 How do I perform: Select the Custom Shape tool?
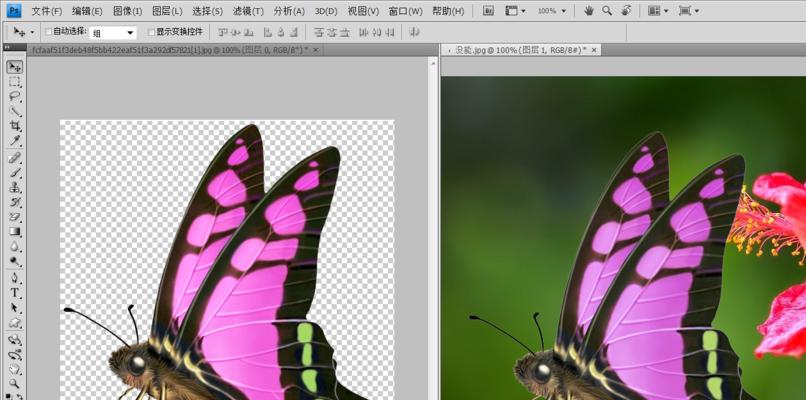click(x=15, y=323)
